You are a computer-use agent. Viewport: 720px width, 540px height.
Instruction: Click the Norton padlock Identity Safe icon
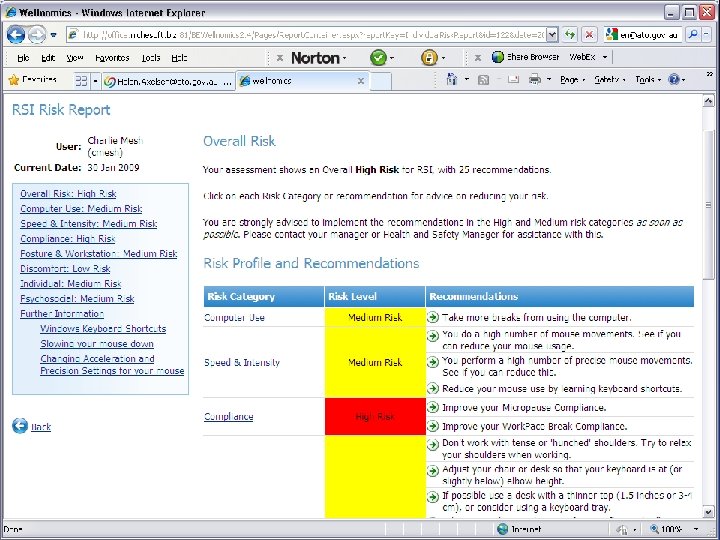tap(429, 58)
